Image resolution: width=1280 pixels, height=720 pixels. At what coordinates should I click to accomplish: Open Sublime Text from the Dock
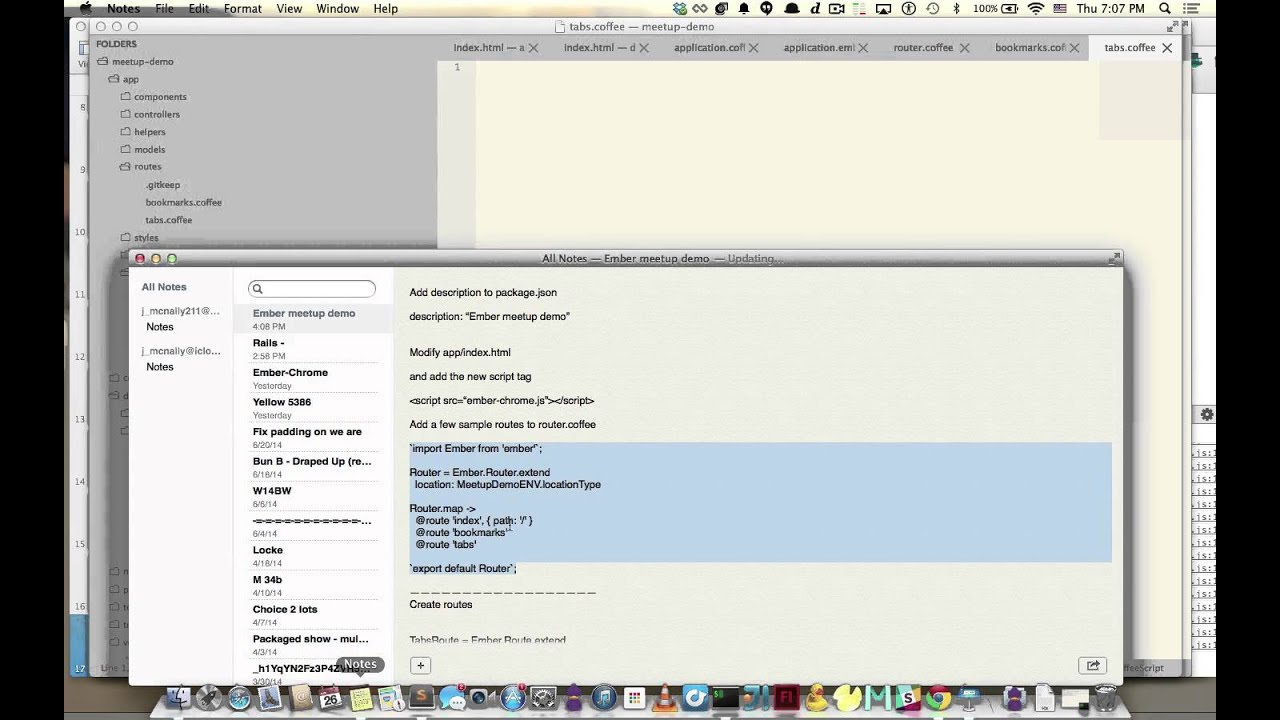click(422, 697)
